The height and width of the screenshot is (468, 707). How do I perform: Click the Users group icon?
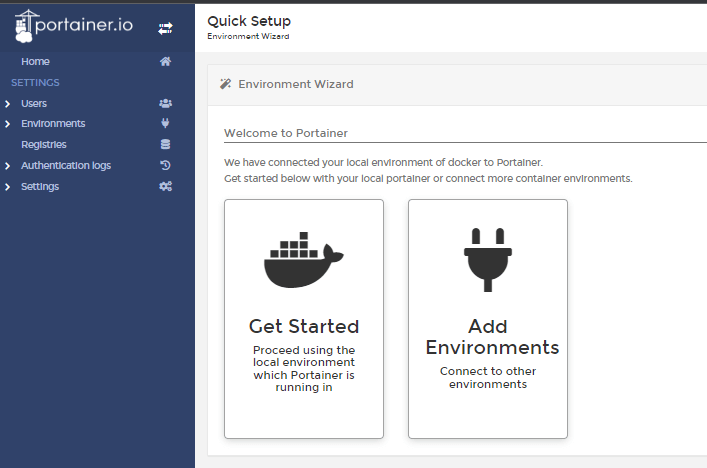[x=165, y=103]
